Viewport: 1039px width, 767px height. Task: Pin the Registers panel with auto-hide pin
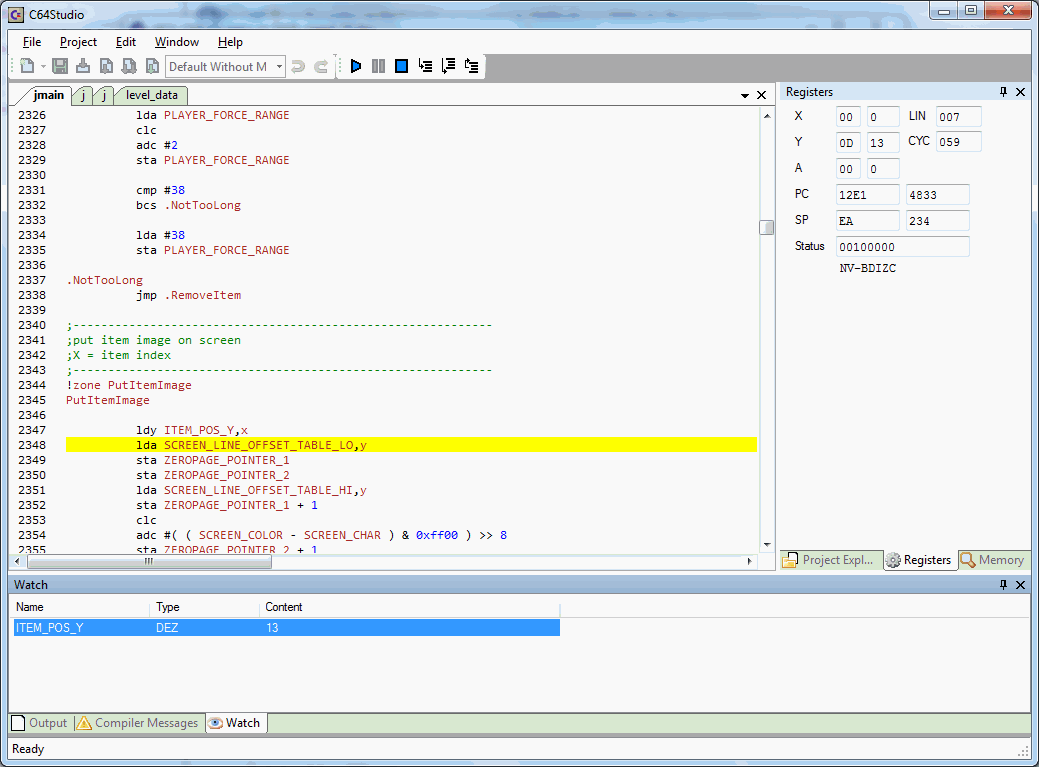coord(1003,92)
